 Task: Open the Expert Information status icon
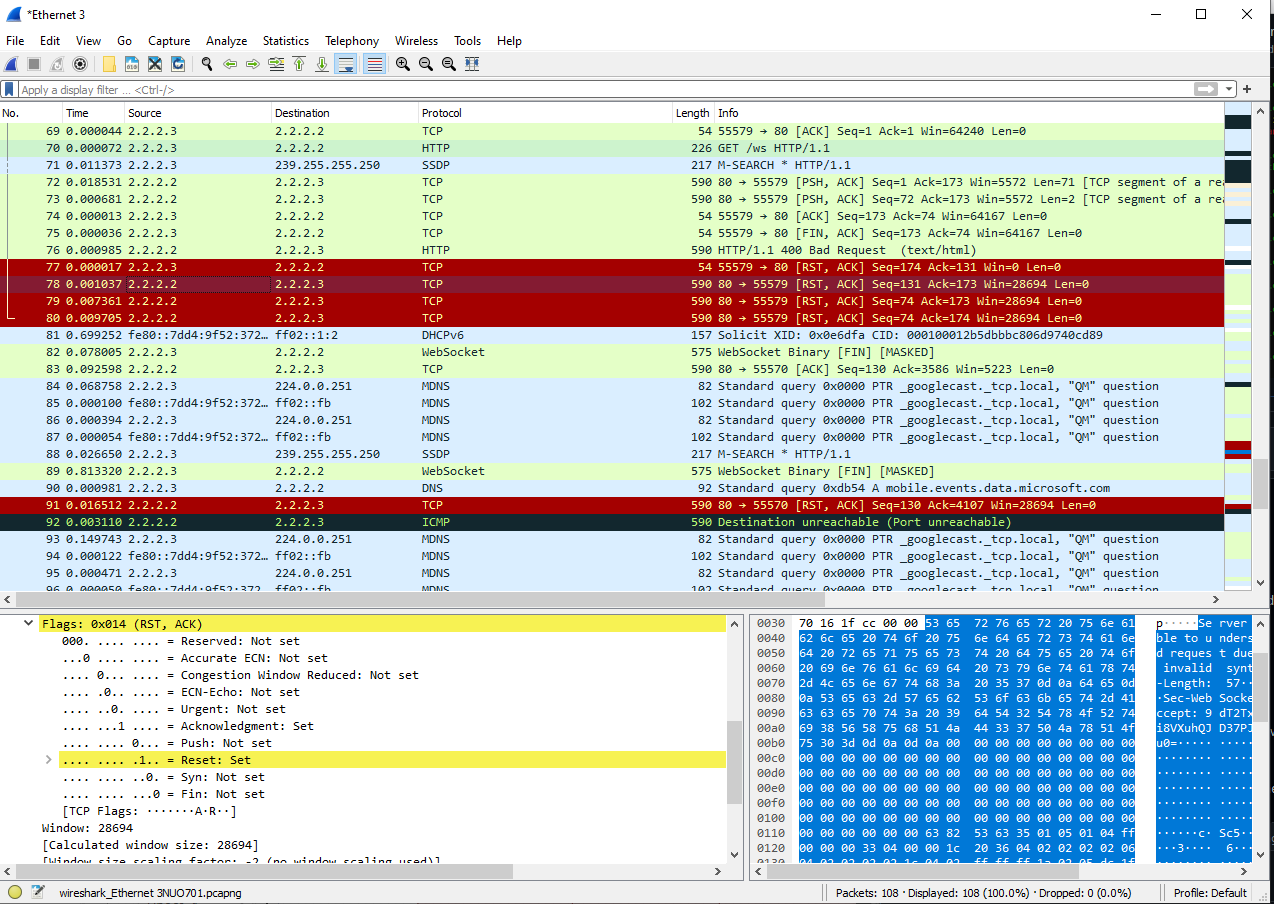coord(13,892)
